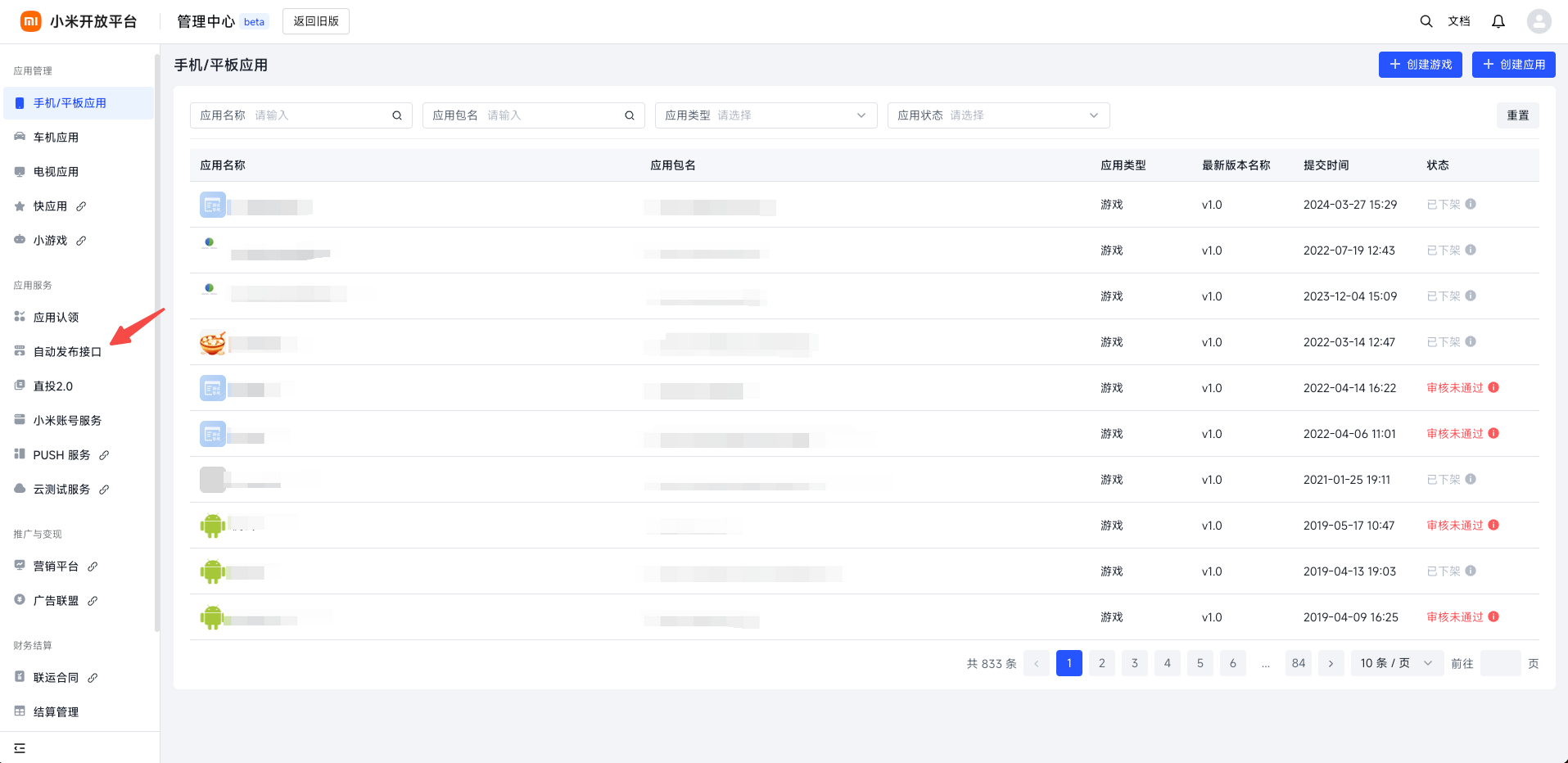Go to page 5
1568x763 pixels.
coord(1200,663)
